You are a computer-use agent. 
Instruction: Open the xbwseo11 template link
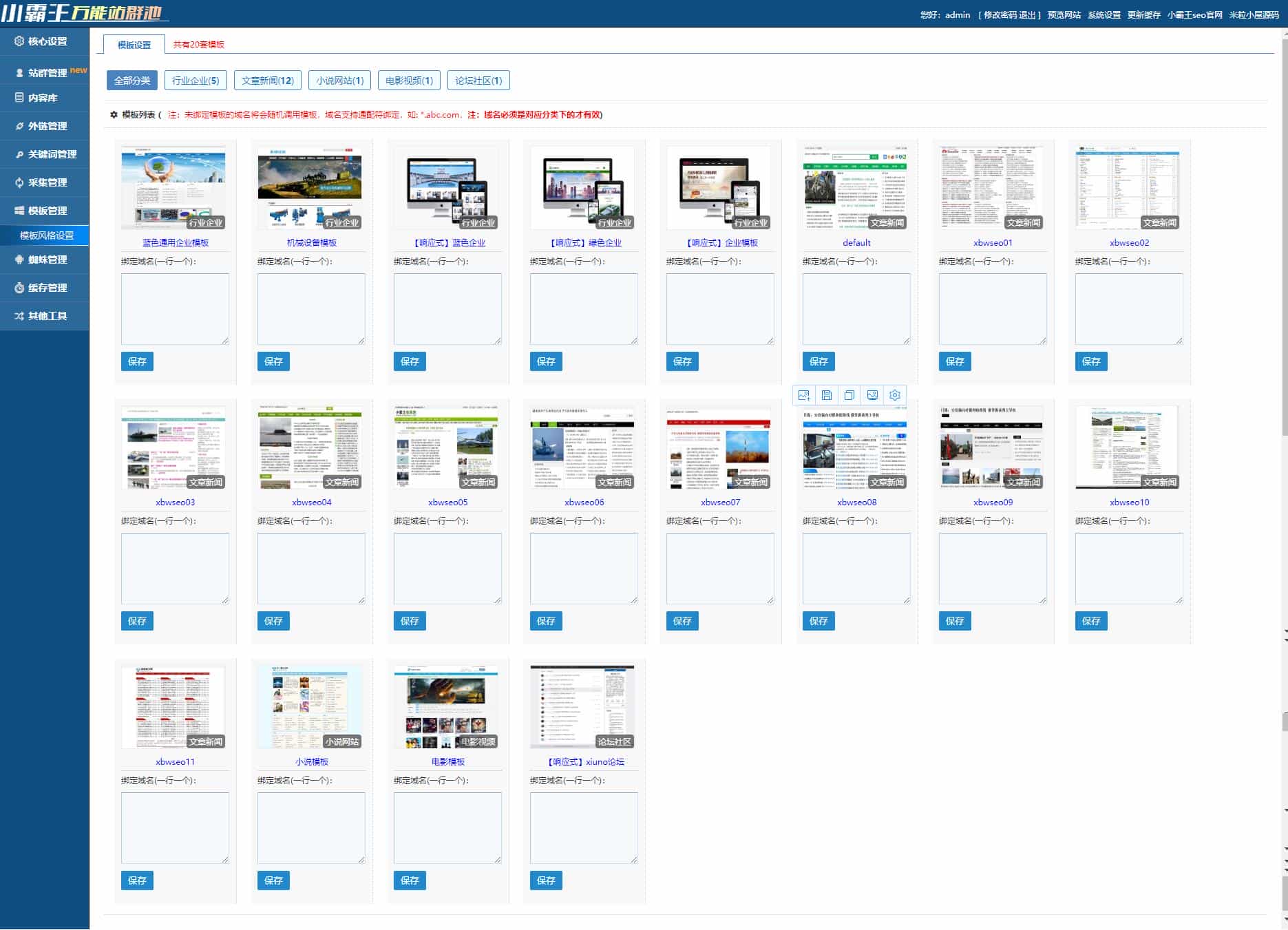tap(175, 762)
